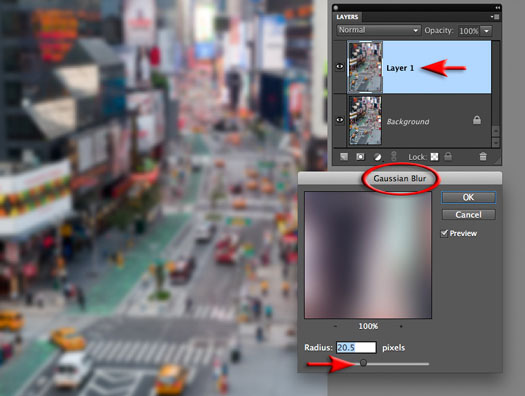Toggle Lock transparent pixels checkerboard icon
Screen dimensions: 525x396
pyautogui.click(x=434, y=157)
